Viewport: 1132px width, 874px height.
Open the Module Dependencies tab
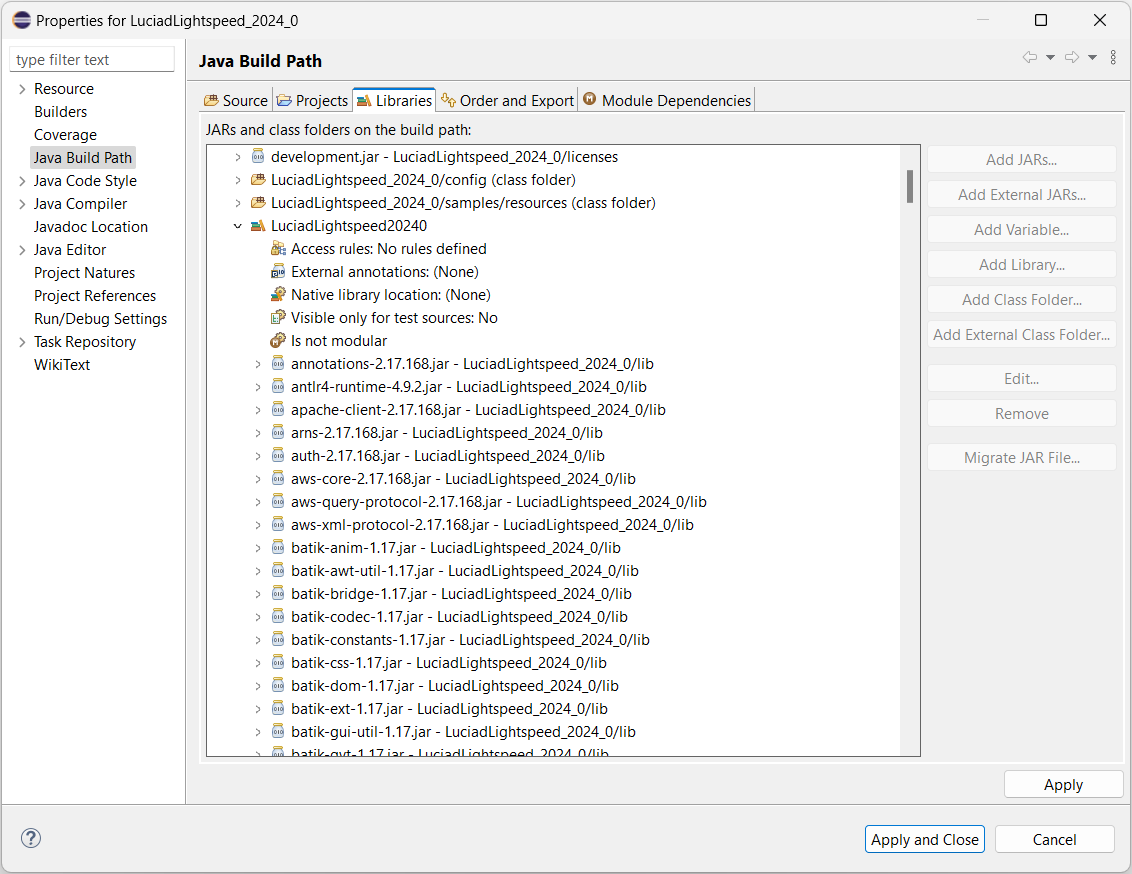click(667, 100)
